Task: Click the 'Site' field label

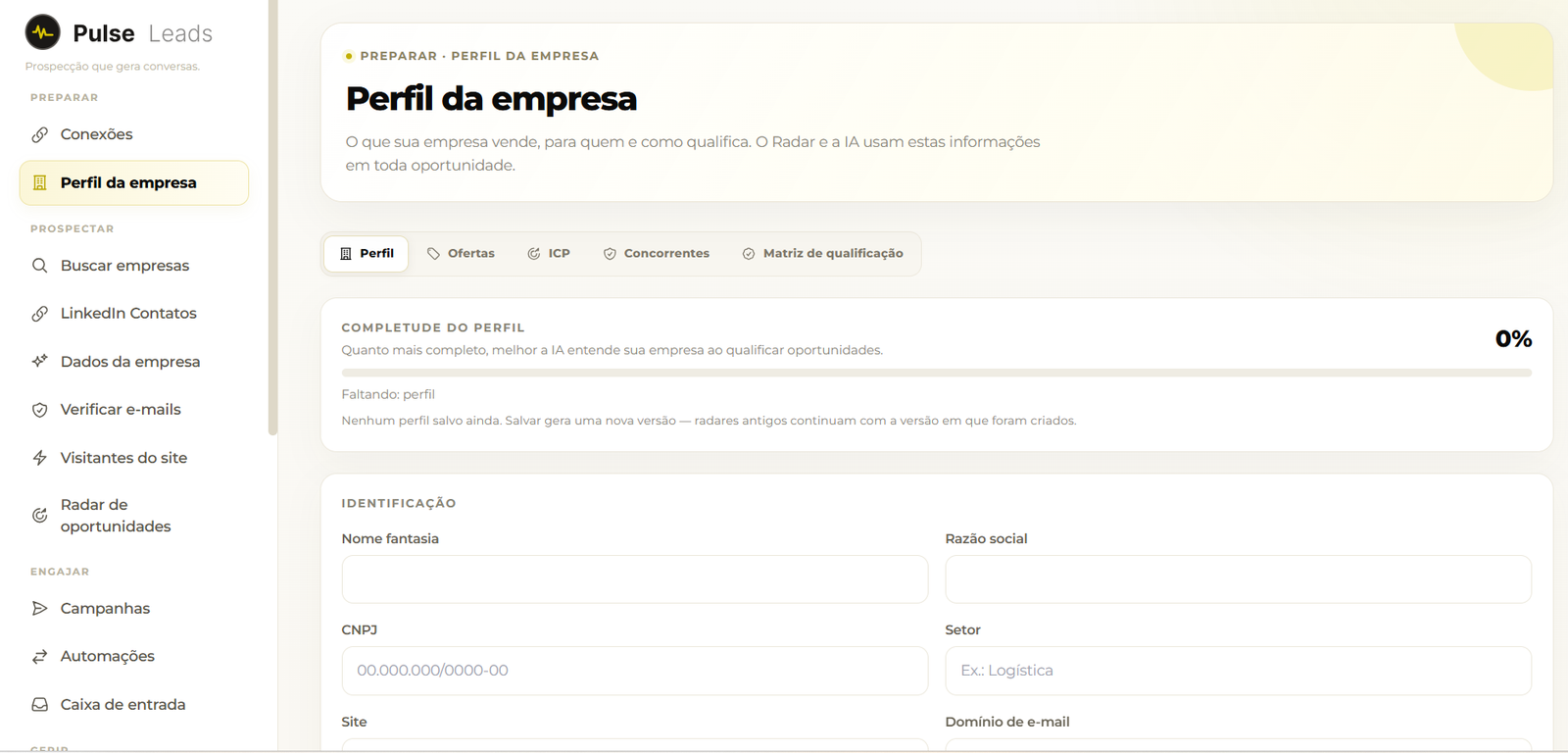Action: 354,722
